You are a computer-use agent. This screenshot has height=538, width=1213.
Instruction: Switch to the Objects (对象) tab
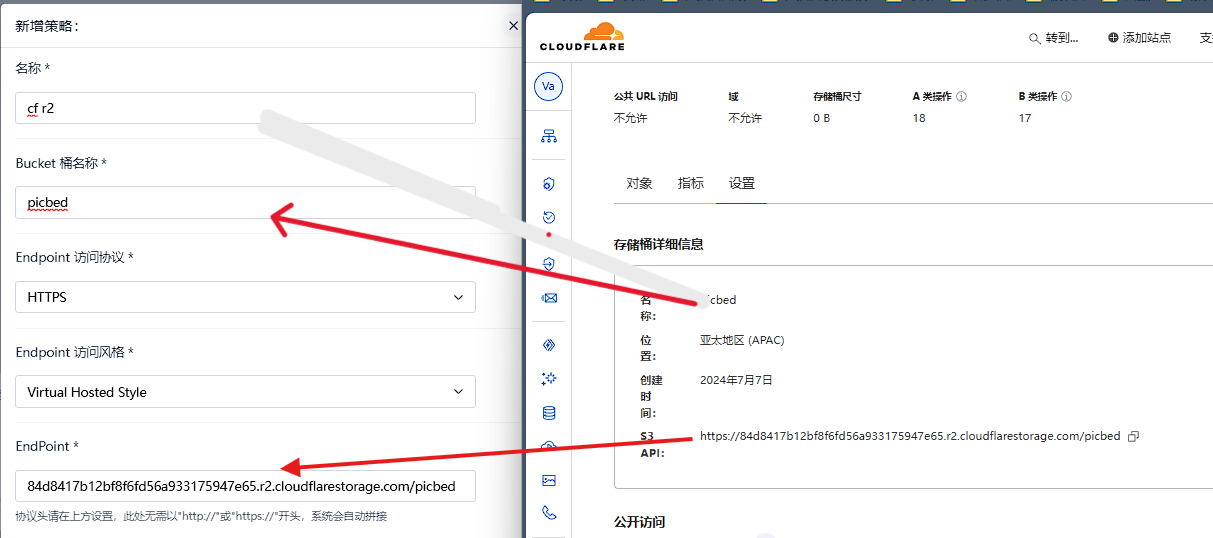[639, 184]
